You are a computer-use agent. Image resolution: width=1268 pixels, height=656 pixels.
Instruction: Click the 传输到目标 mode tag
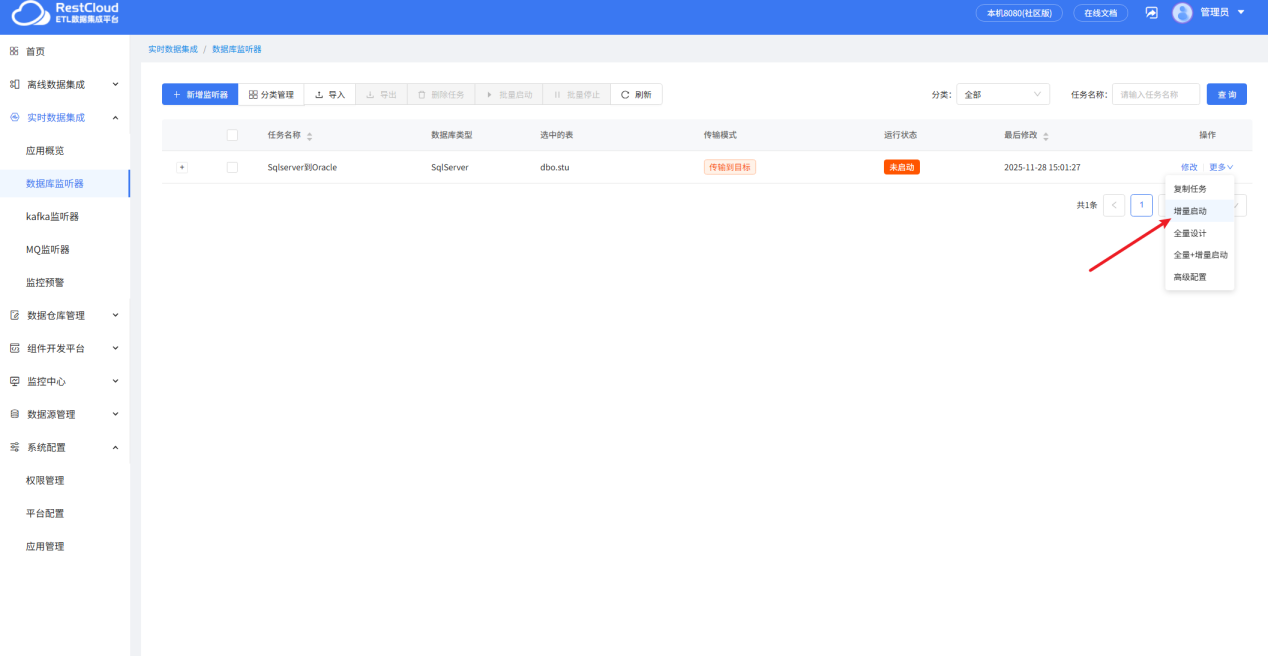coord(730,167)
